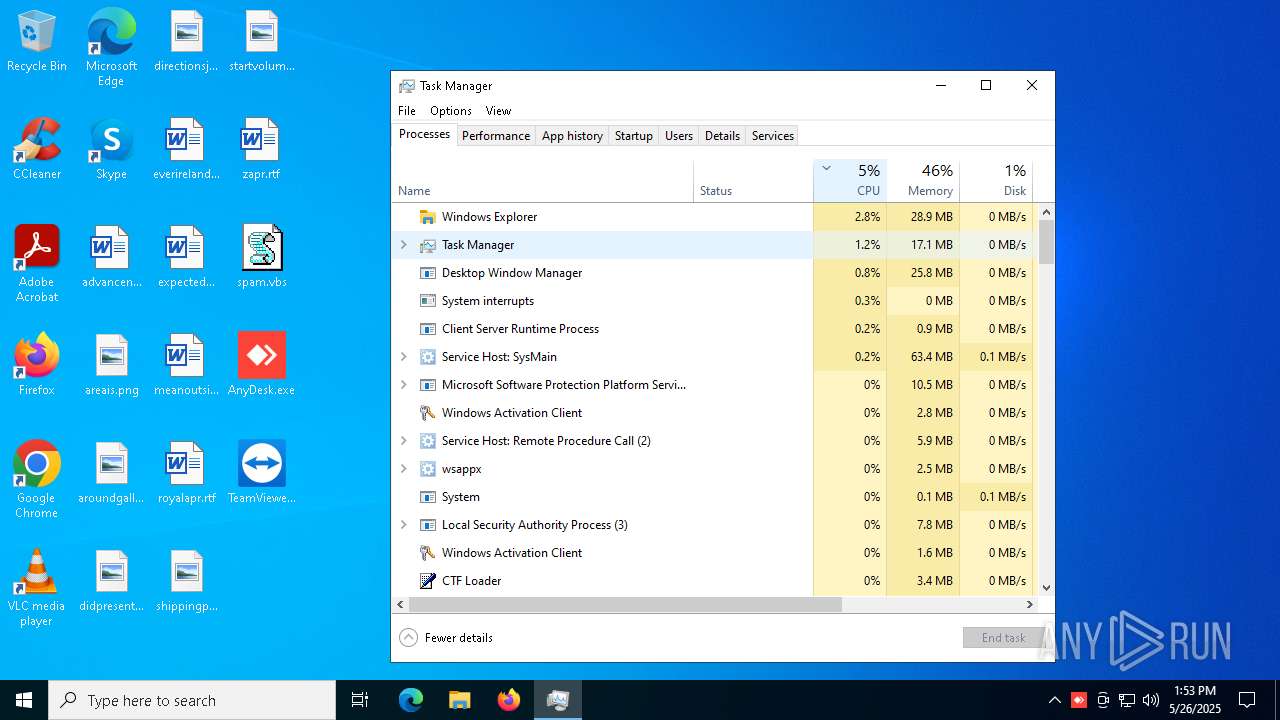The height and width of the screenshot is (720, 1280).
Task: Select the System process row
Action: 715,497
